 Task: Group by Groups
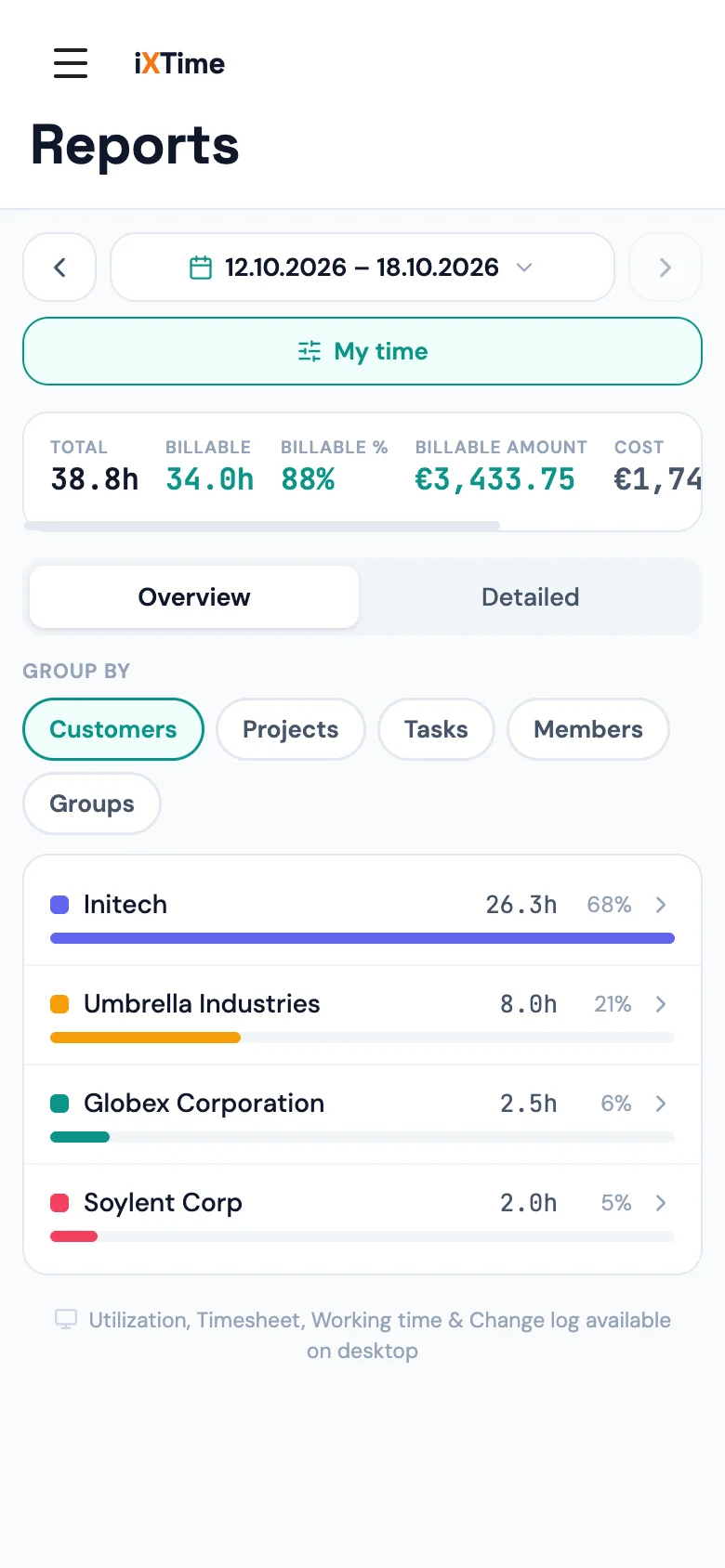click(92, 804)
